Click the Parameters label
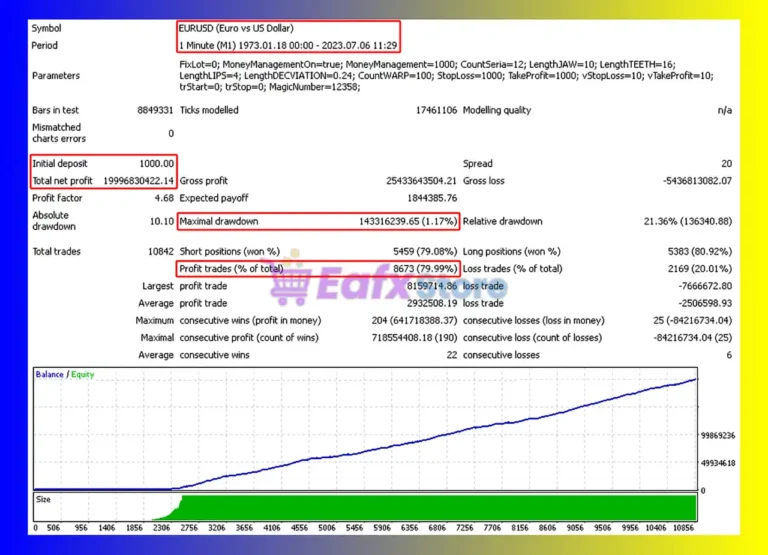The image size is (768, 555). pyautogui.click(x=56, y=75)
